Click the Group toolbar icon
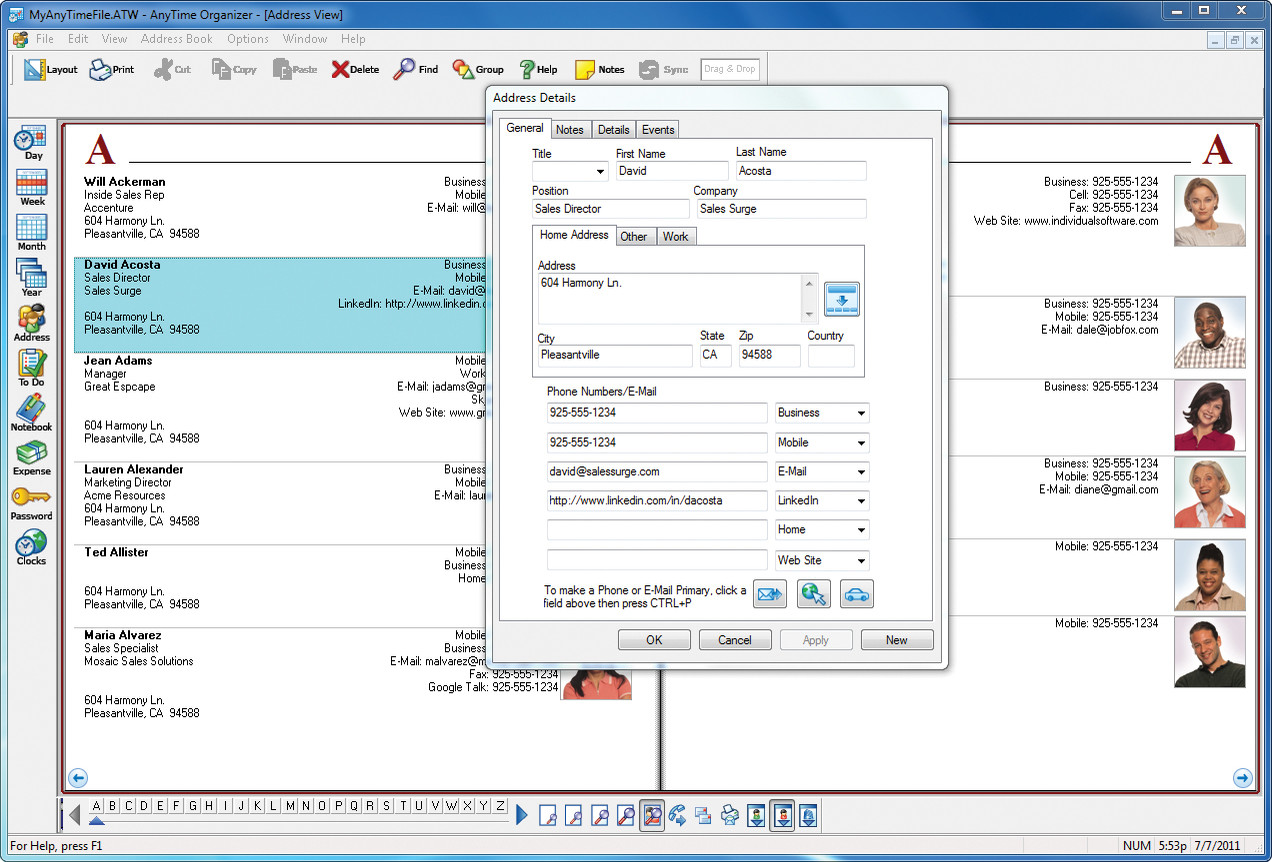This screenshot has height=862, width=1272. [478, 69]
